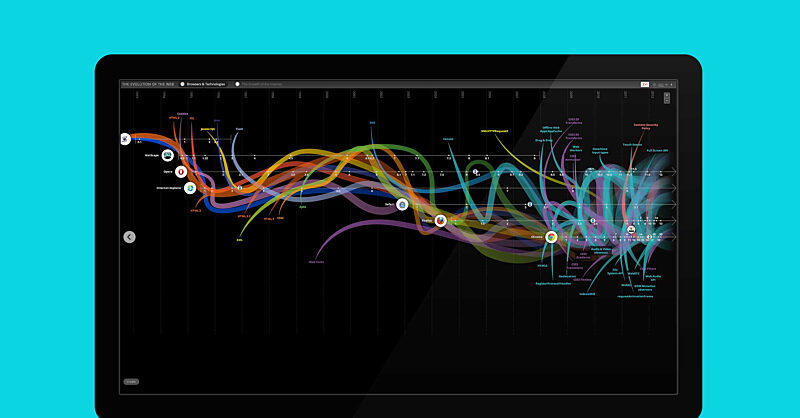Select the Audio & Video elements label
The image size is (800, 418).
[601, 251]
